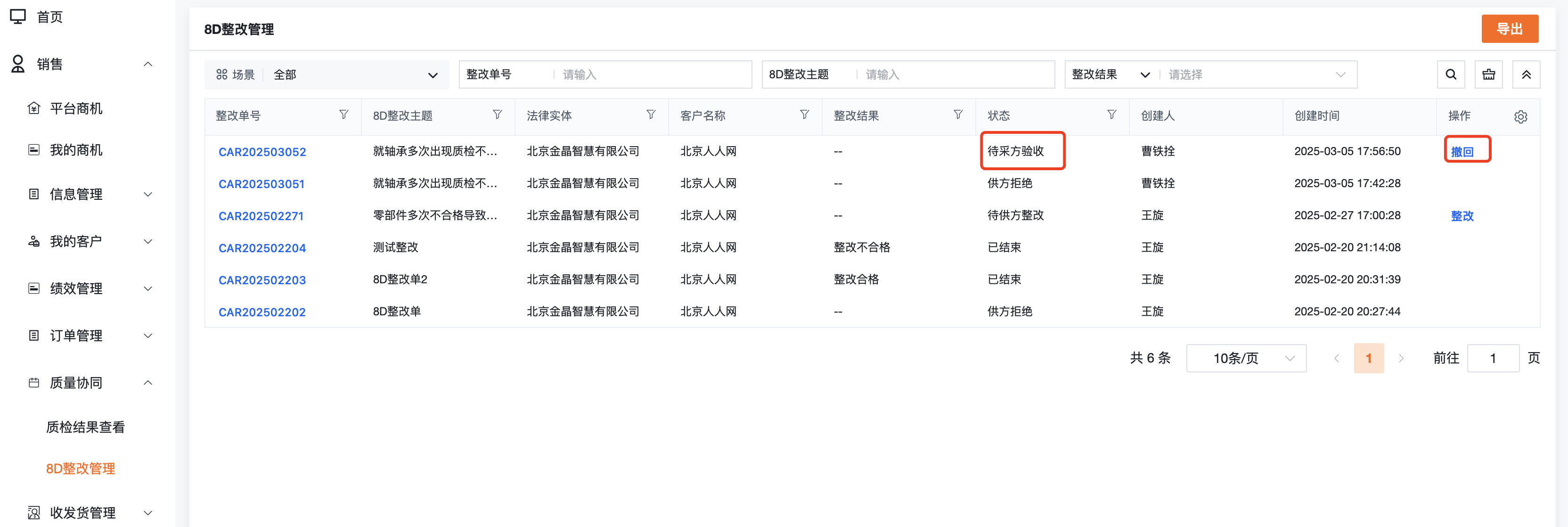The width and height of the screenshot is (1568, 527).
Task: Click the 订单管理 icon
Action: 34,336
